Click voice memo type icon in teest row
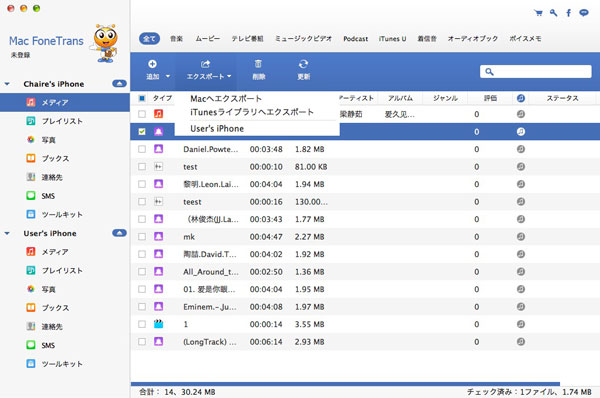 [158, 201]
